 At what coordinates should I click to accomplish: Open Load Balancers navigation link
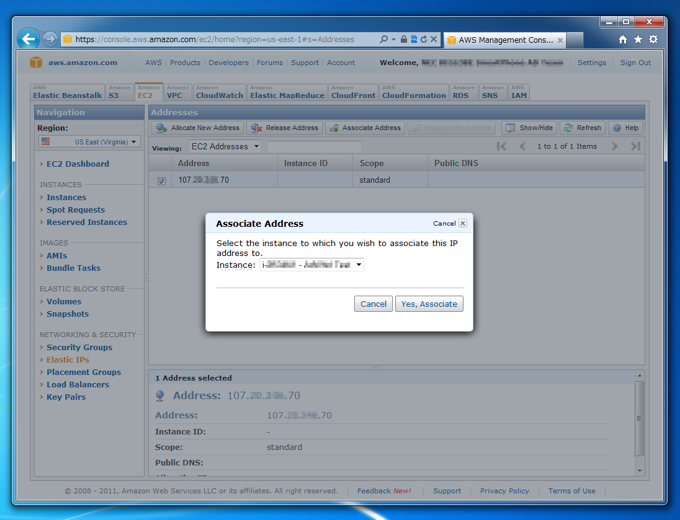tap(78, 385)
